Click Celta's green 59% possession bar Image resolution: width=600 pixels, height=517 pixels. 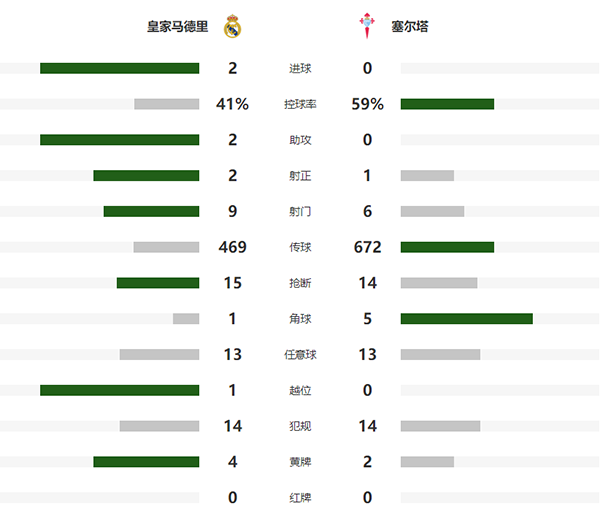click(x=447, y=104)
